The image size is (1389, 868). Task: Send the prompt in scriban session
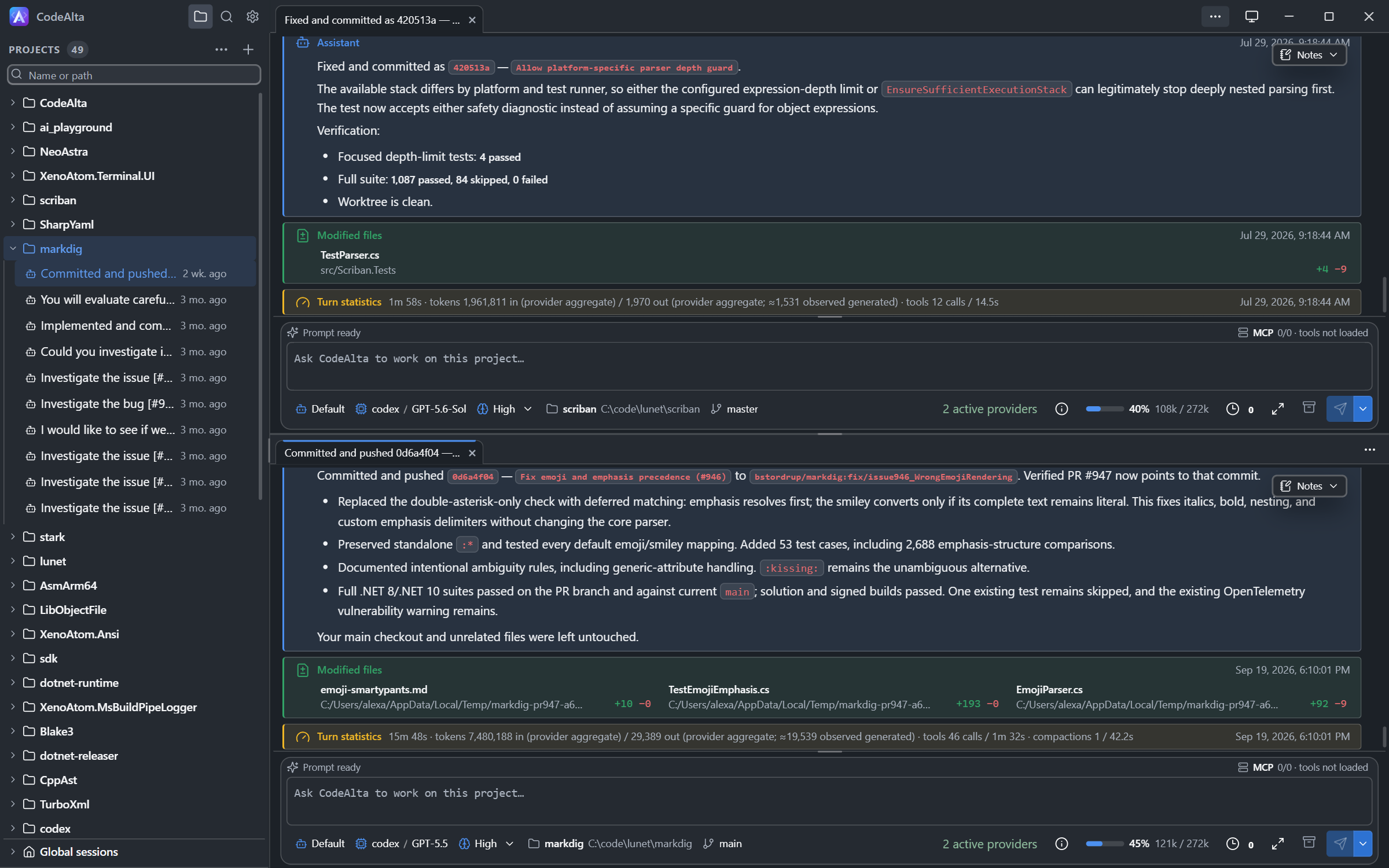[x=1340, y=409]
